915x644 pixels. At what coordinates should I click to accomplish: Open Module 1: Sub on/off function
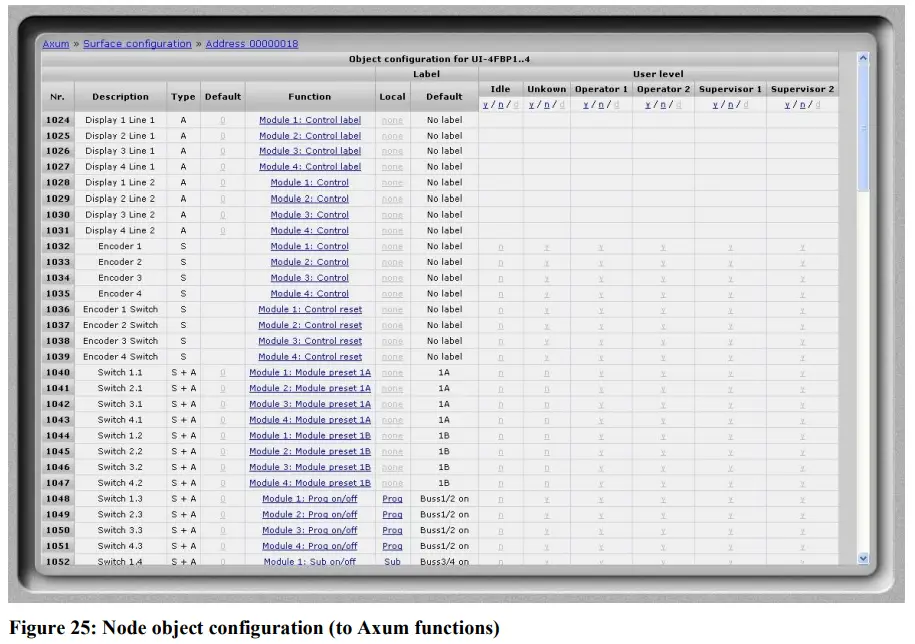click(310, 561)
